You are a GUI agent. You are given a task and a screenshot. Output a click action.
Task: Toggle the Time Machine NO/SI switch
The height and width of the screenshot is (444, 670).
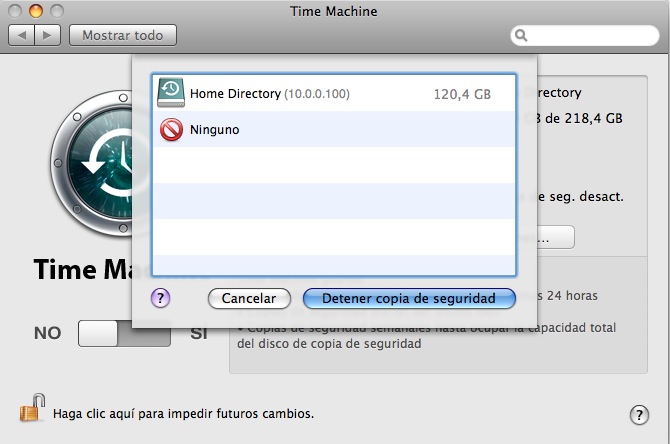pos(124,333)
